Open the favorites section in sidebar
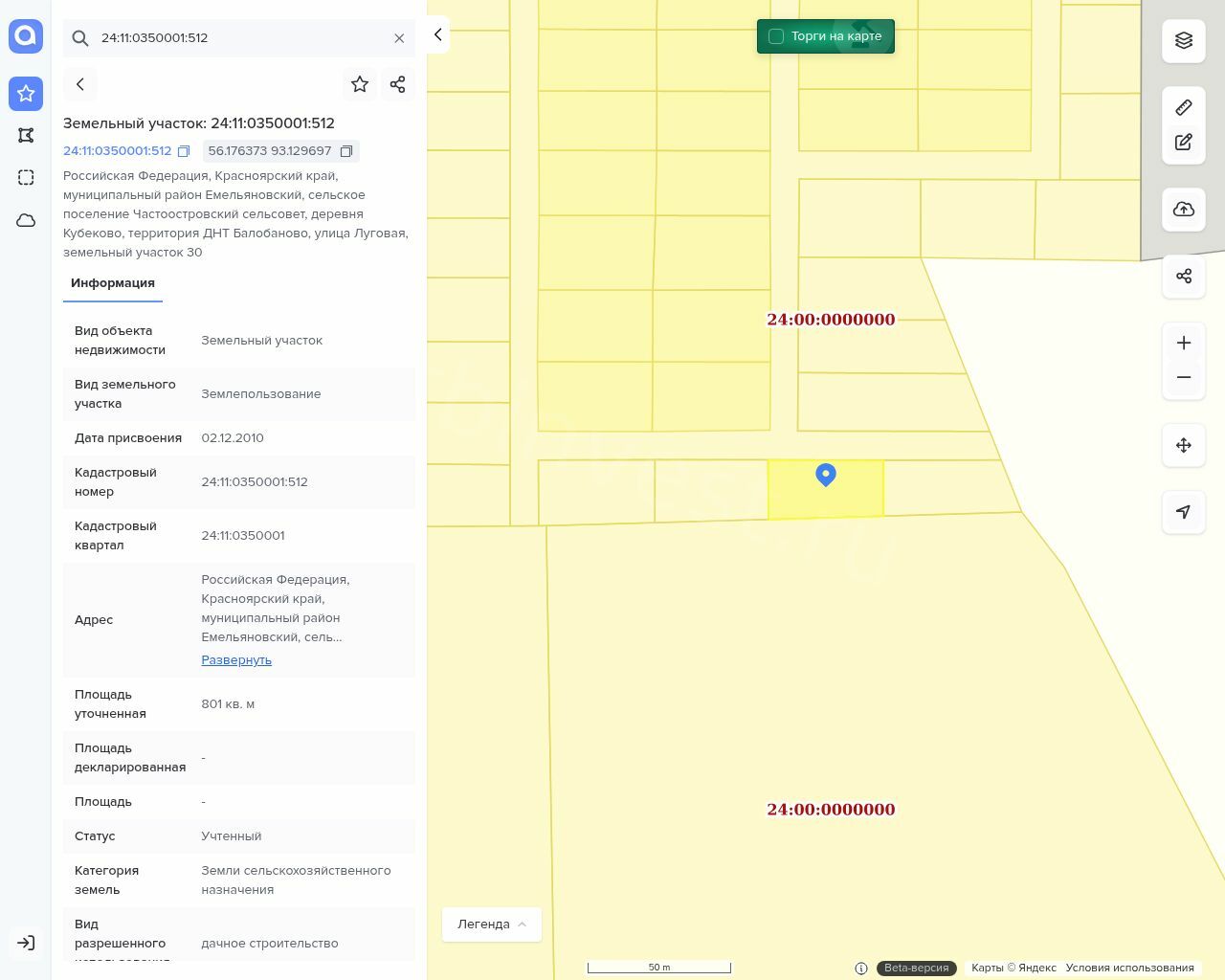This screenshot has height=980, width=1225. (x=26, y=94)
